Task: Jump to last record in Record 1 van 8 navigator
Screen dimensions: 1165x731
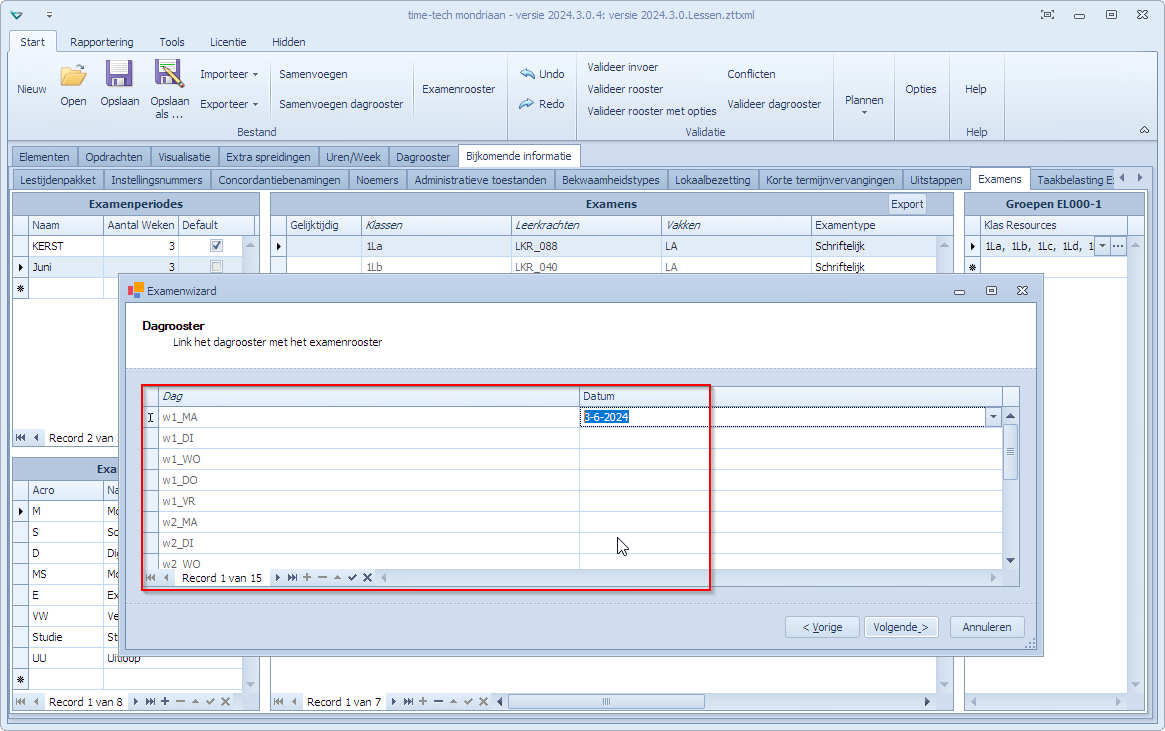Action: (150, 701)
